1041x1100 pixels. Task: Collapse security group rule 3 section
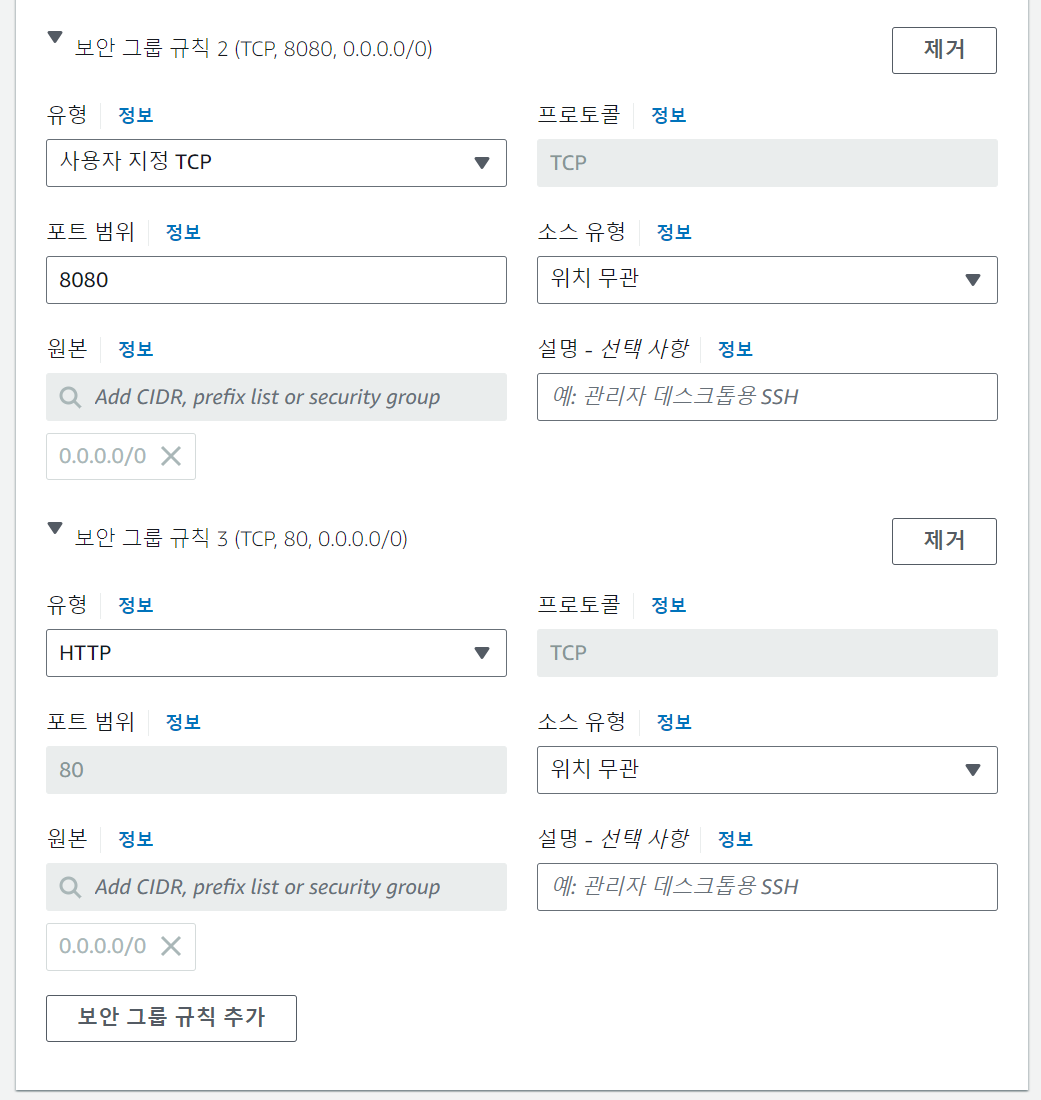coord(55,529)
